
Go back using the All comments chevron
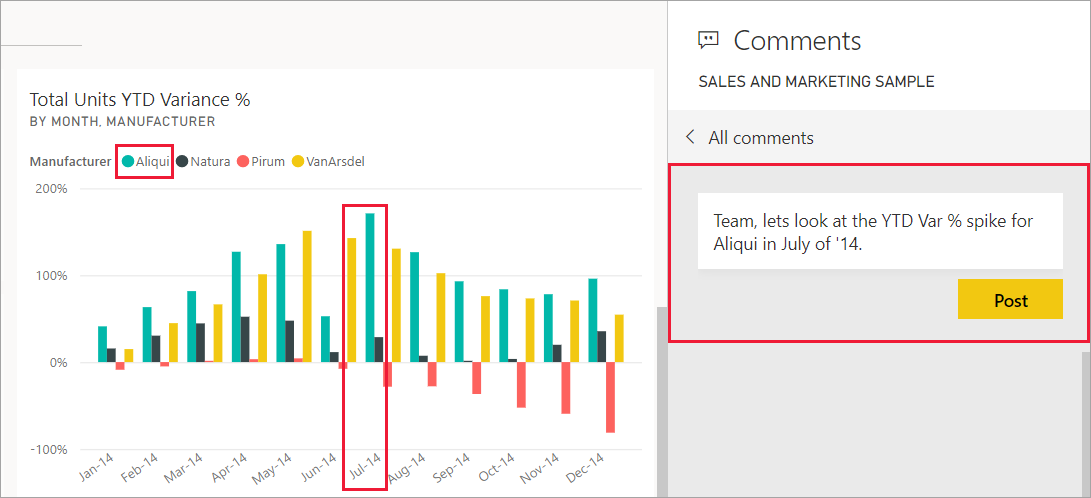click(x=690, y=137)
